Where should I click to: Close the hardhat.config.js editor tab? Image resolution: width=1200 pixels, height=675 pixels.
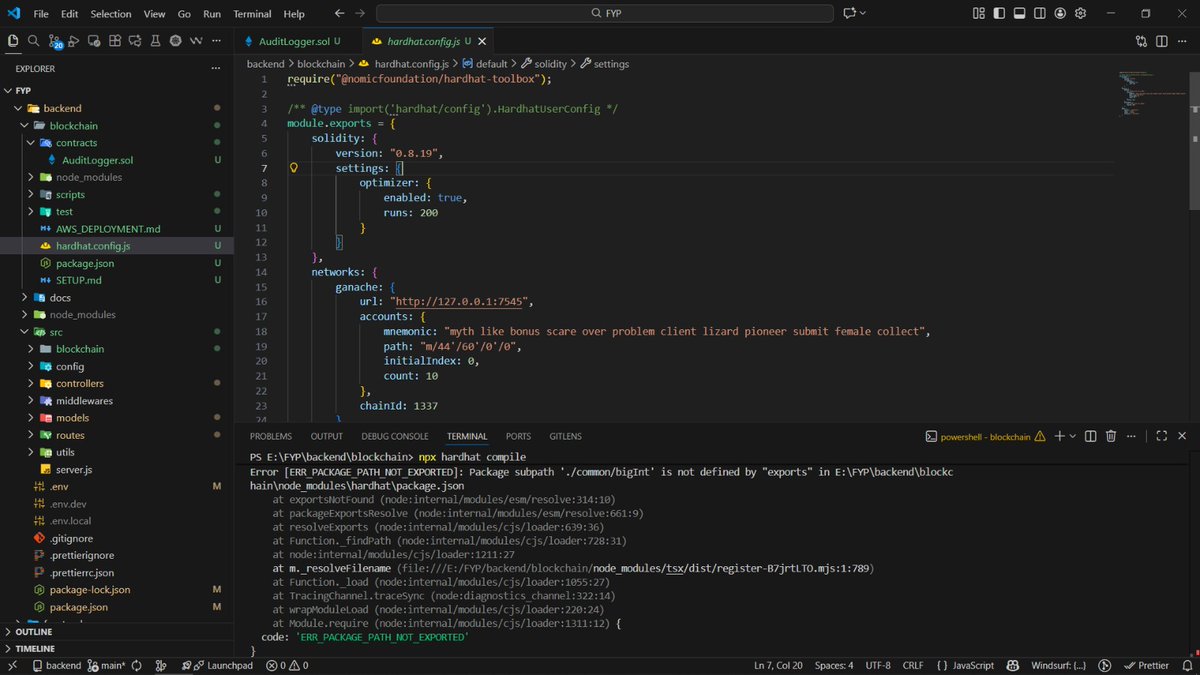point(482,41)
